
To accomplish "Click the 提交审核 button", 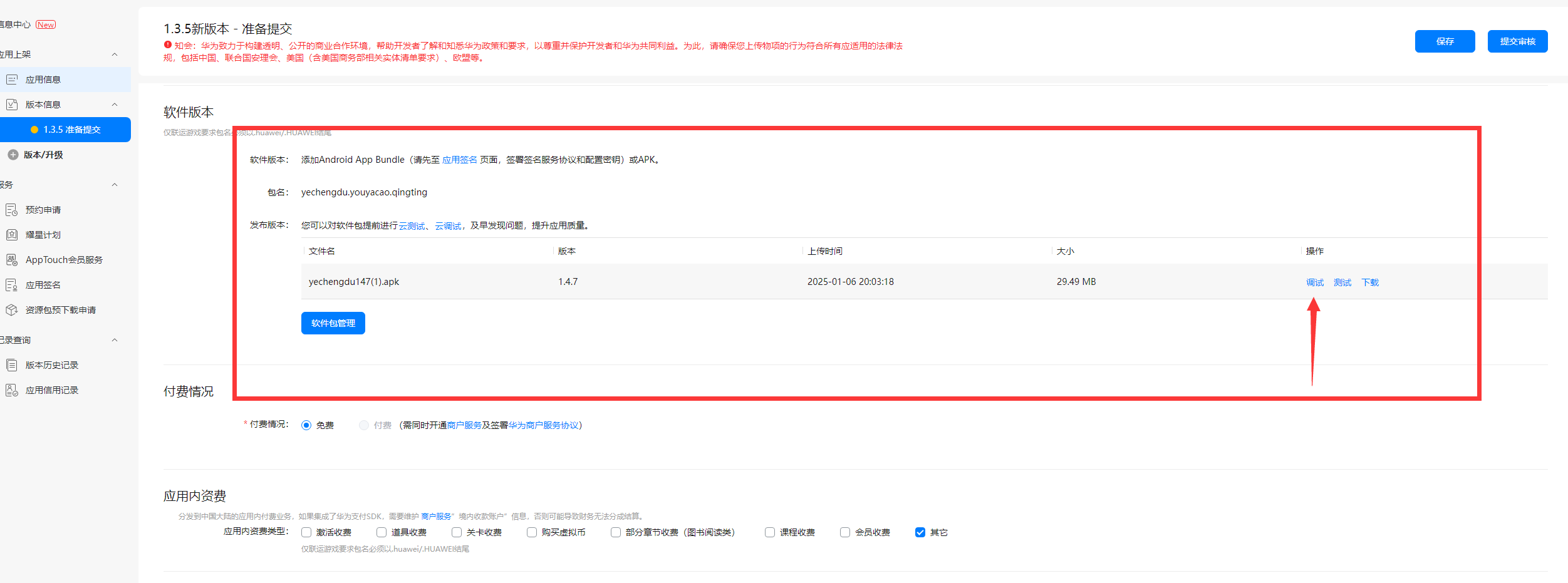I will click(x=1517, y=41).
